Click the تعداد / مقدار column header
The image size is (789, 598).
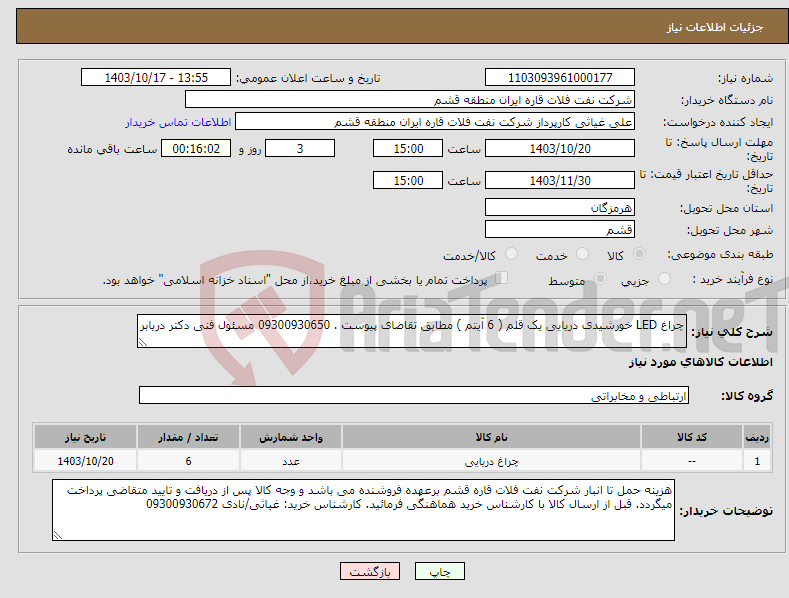(x=188, y=437)
